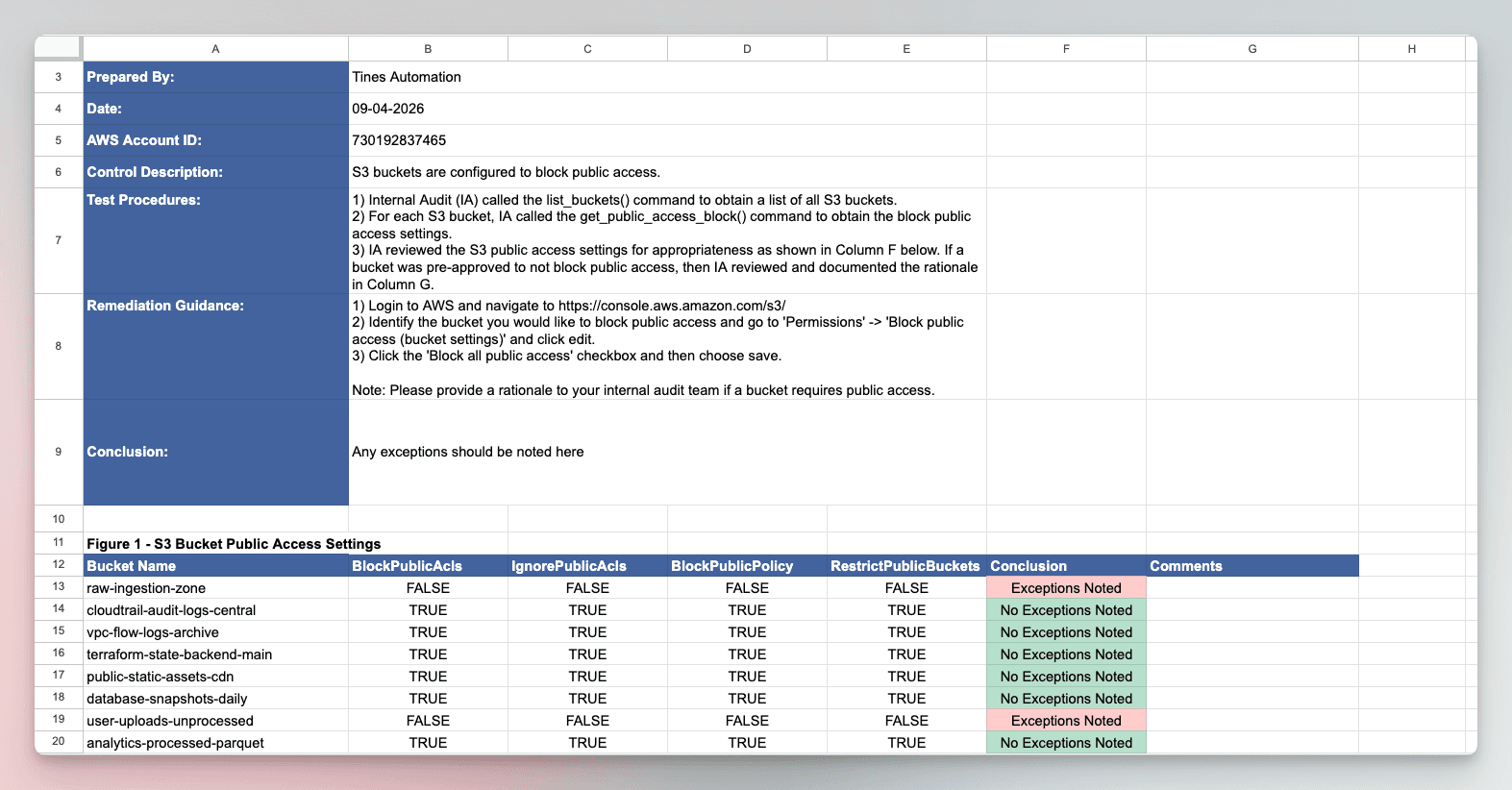Click the 'BlockPublicPolicy' table header
The height and width of the screenshot is (790, 1512).
(x=747, y=566)
